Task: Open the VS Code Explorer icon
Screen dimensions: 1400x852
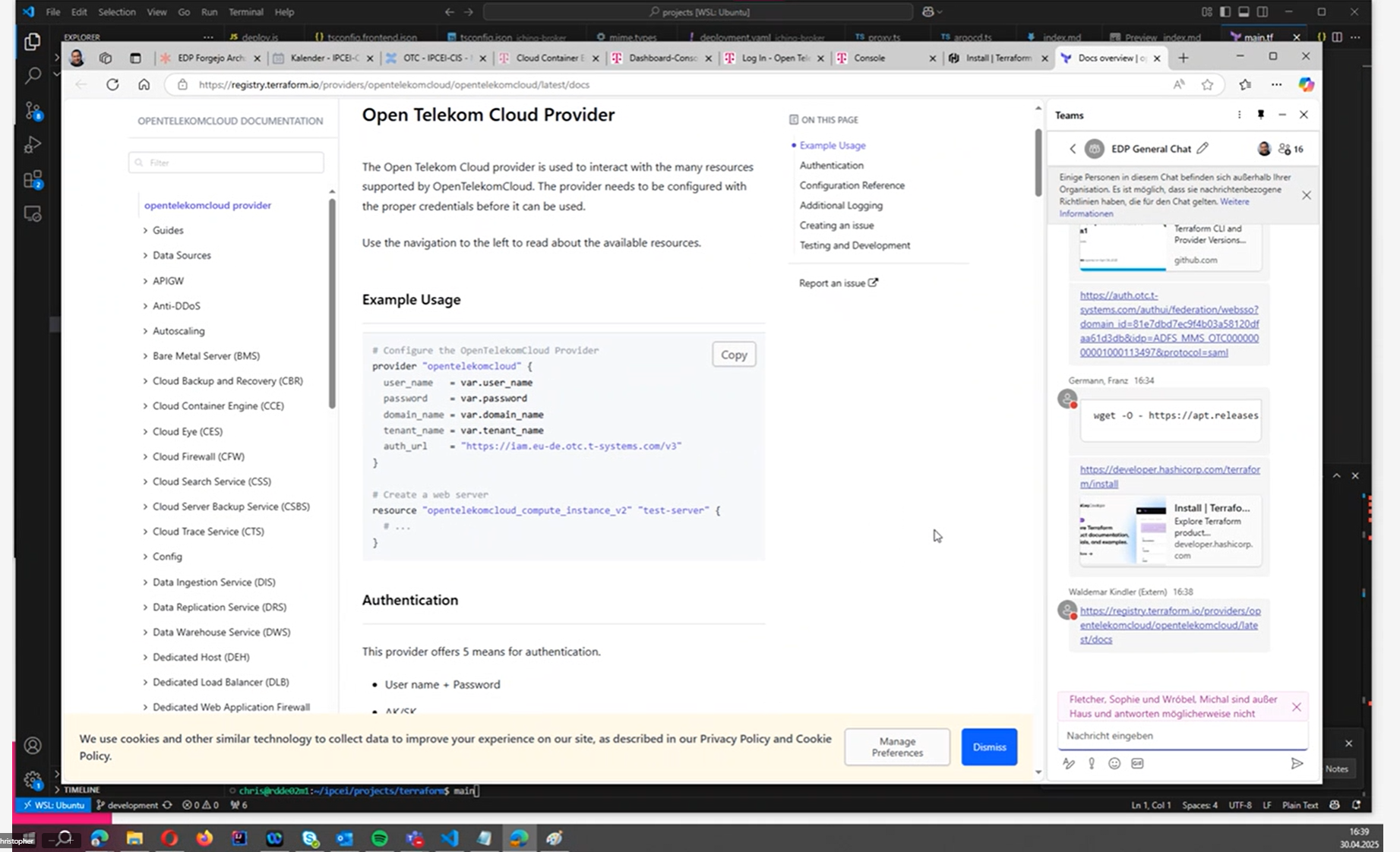Action: 32,42
